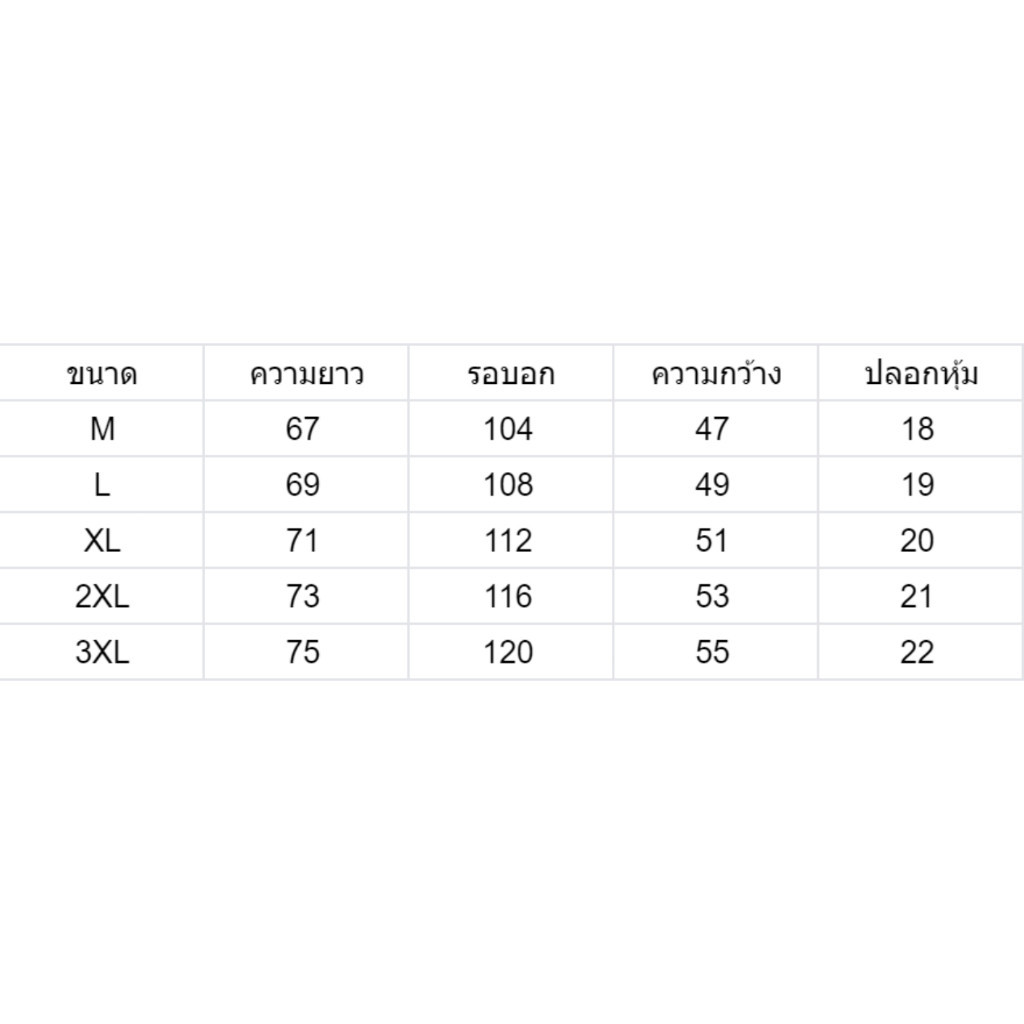Select the 3XL size row label

[x=102, y=652]
